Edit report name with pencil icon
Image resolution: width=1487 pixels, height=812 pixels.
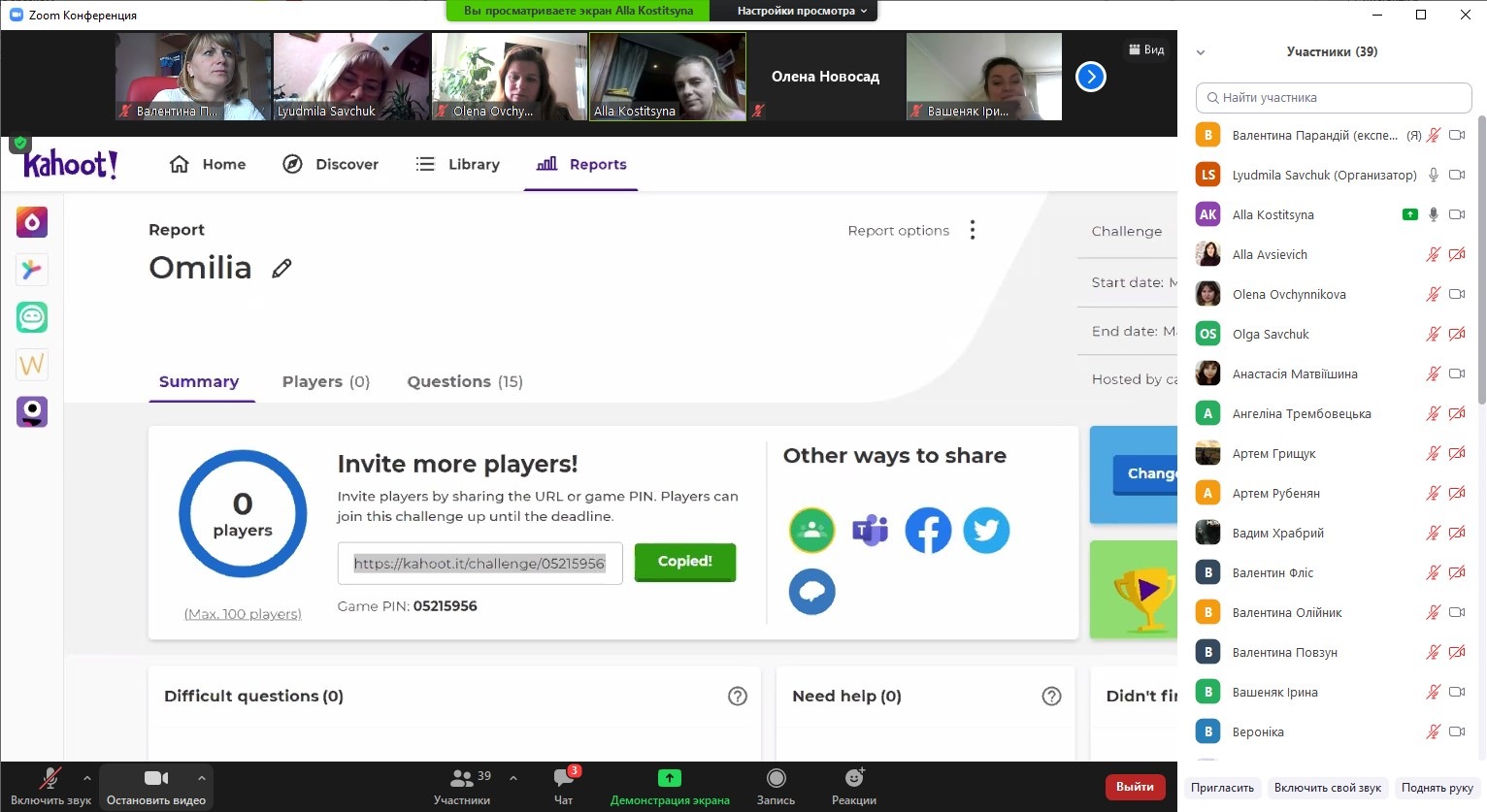point(281,269)
